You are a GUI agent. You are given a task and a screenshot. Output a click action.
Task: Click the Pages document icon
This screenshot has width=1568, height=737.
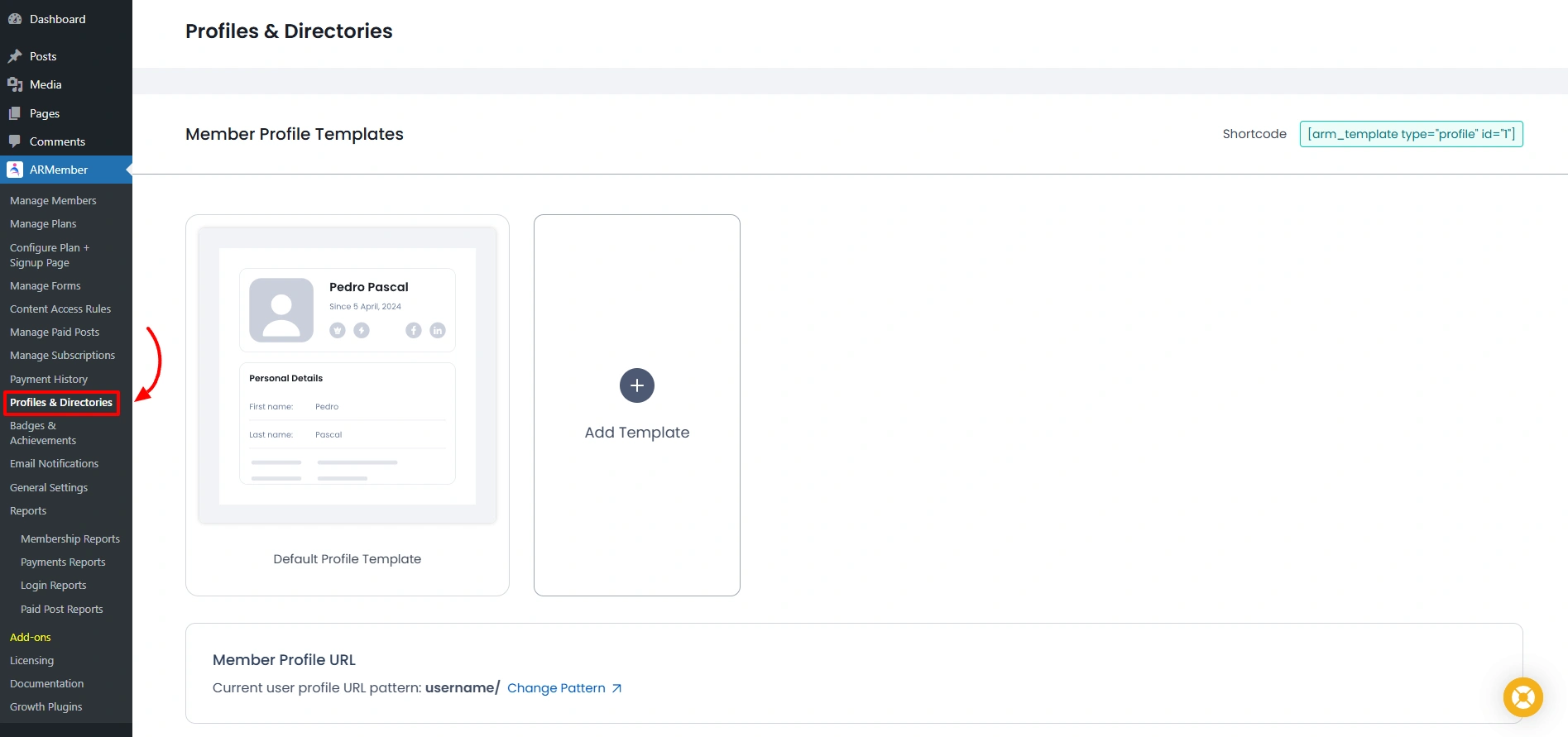pyautogui.click(x=15, y=113)
